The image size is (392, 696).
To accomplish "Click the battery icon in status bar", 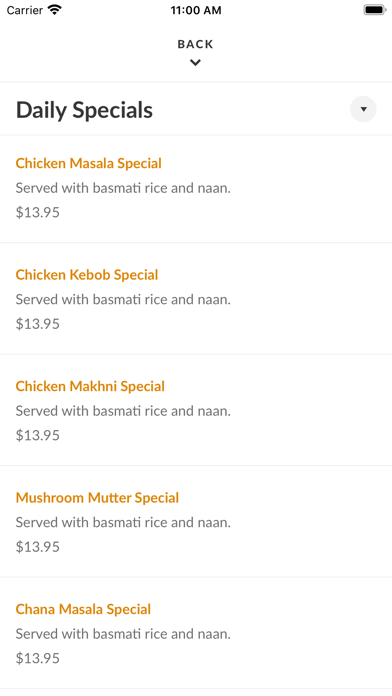I will [x=375, y=10].
